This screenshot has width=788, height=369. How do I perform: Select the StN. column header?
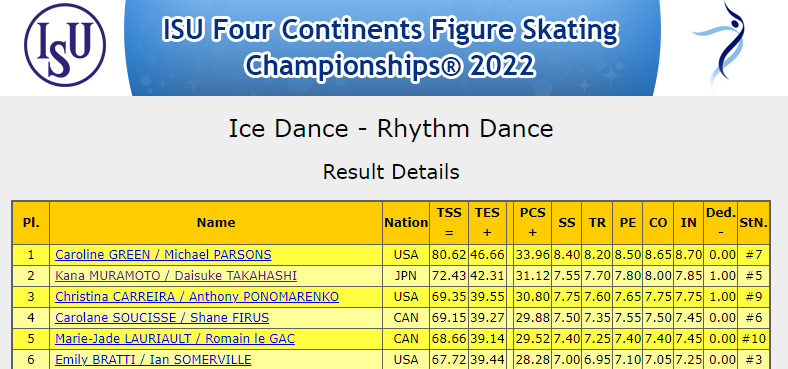pyautogui.click(x=753, y=223)
